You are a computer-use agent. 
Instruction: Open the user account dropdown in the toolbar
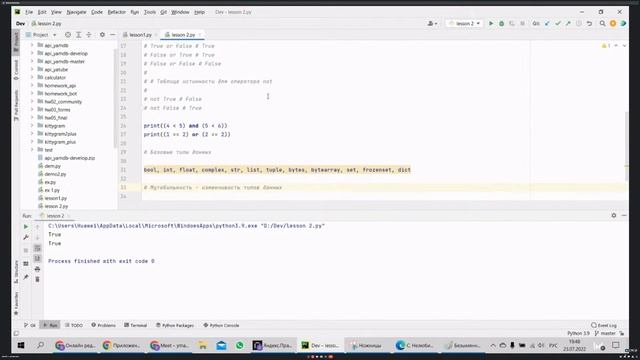click(x=432, y=24)
